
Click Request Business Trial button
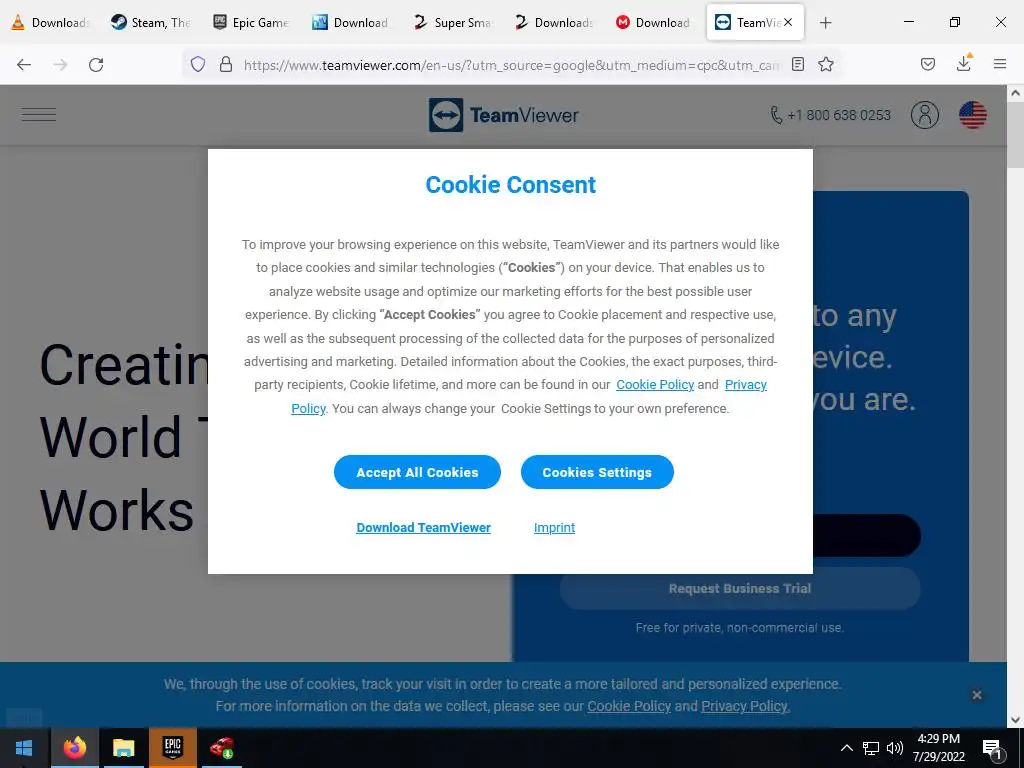pyautogui.click(x=740, y=588)
